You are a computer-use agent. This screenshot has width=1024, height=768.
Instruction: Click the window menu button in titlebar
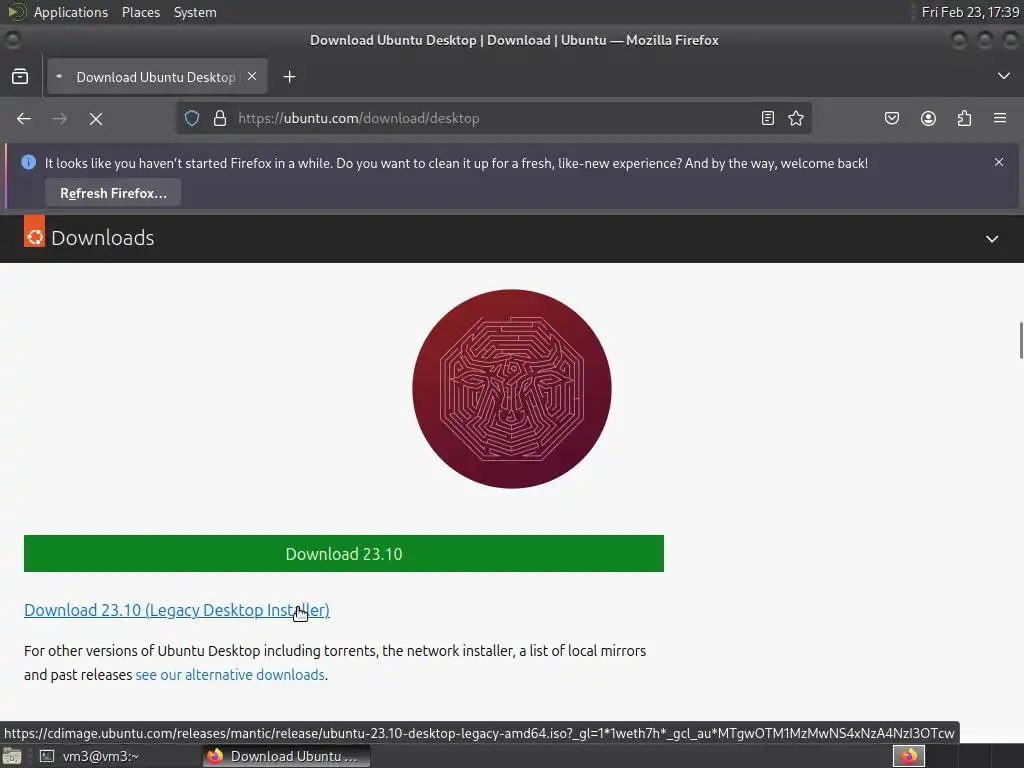pyautogui.click(x=12, y=40)
